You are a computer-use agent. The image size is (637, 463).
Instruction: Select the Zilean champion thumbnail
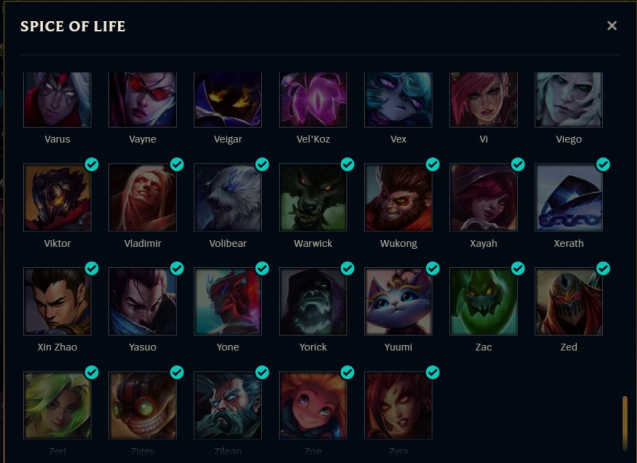tap(228, 405)
